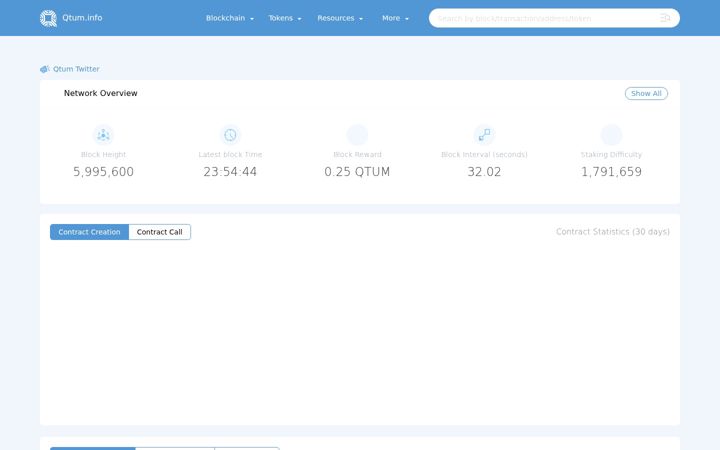
Task: Click the block reward value 0.25 QTUM
Action: tap(357, 172)
